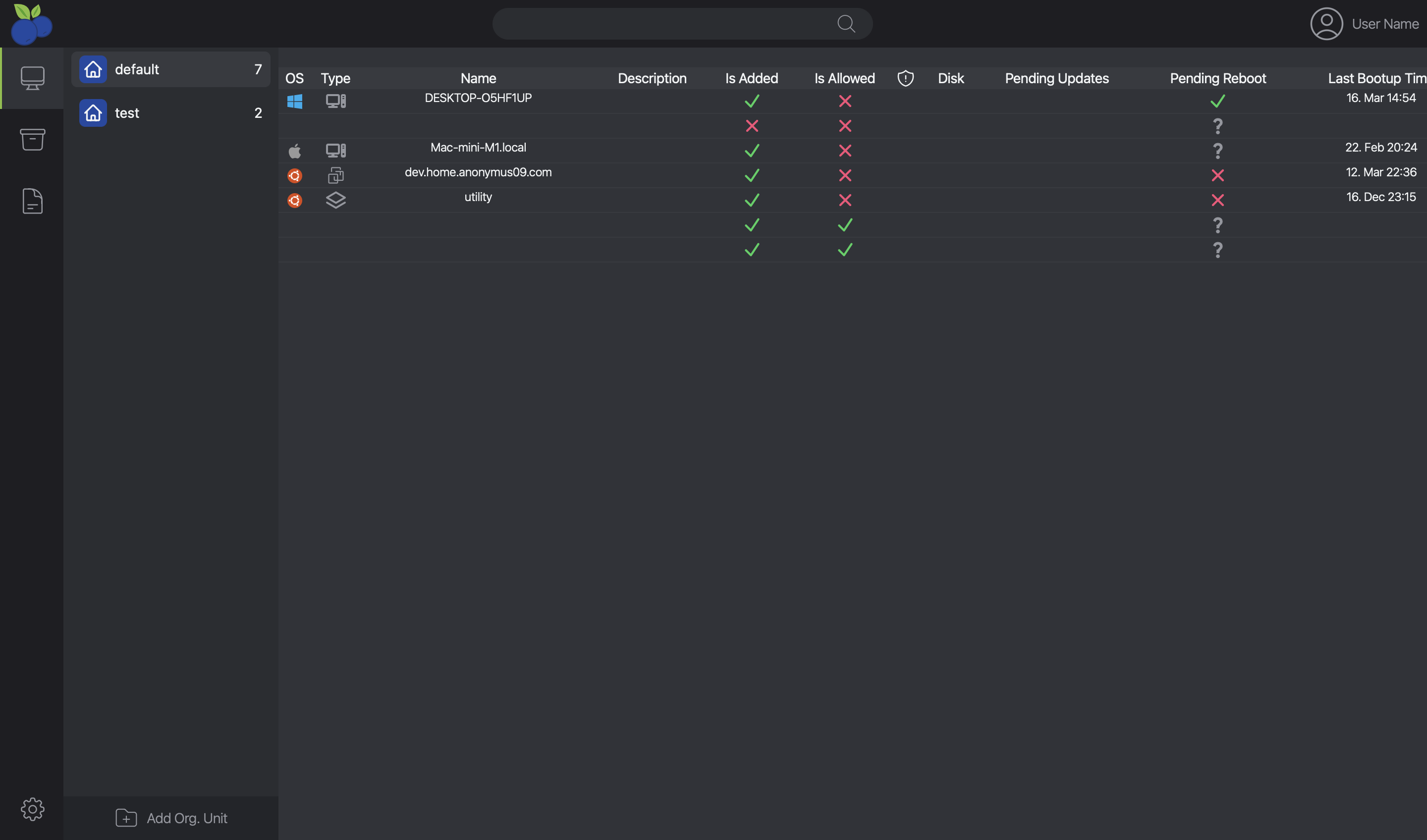Open the computers view in sidebar
The height and width of the screenshot is (840, 1427).
[x=33, y=78]
